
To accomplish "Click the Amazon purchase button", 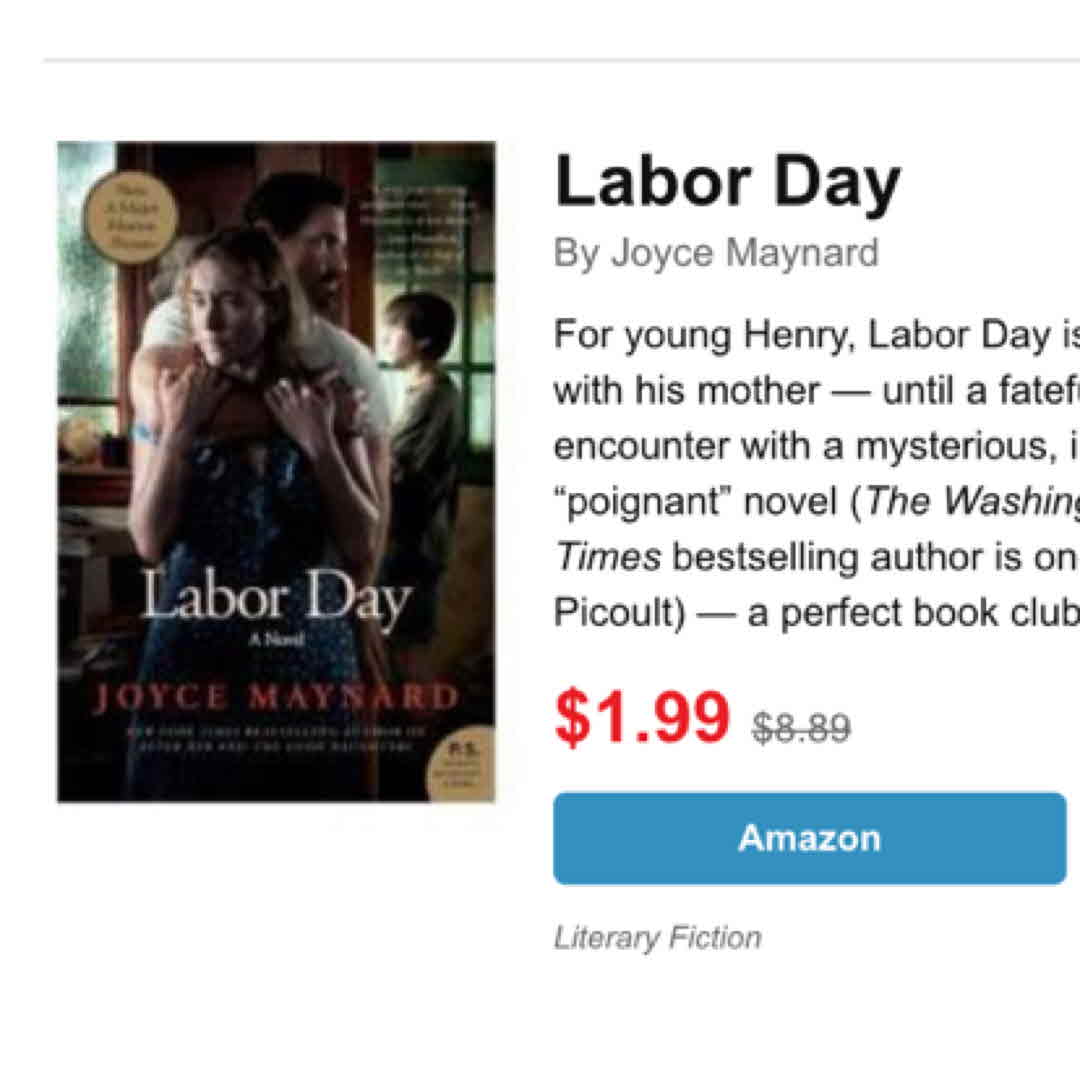I will point(809,838).
